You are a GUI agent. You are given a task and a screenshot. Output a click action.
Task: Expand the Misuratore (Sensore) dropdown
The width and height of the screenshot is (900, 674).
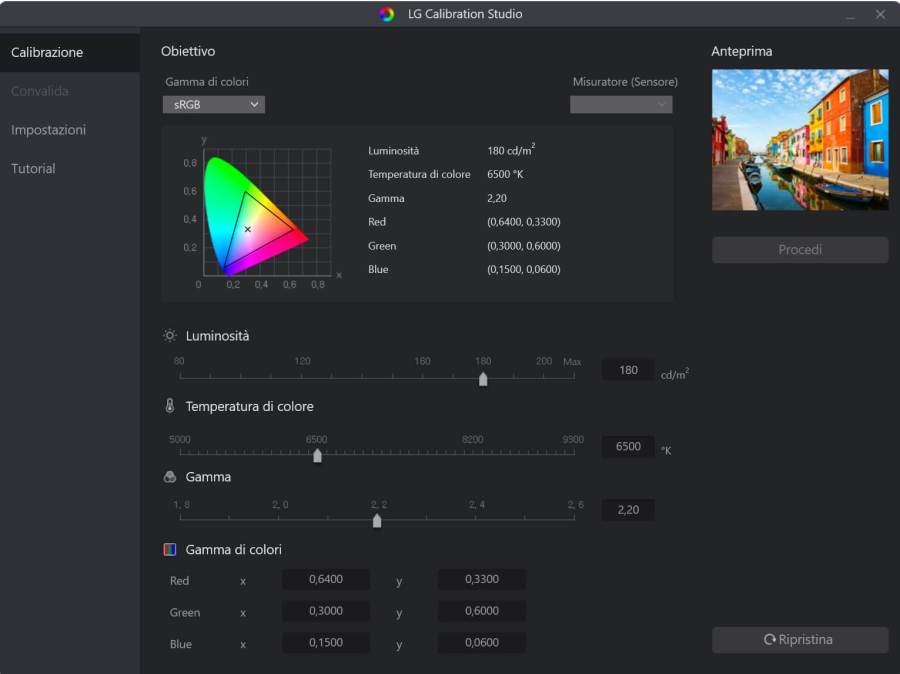(621, 104)
